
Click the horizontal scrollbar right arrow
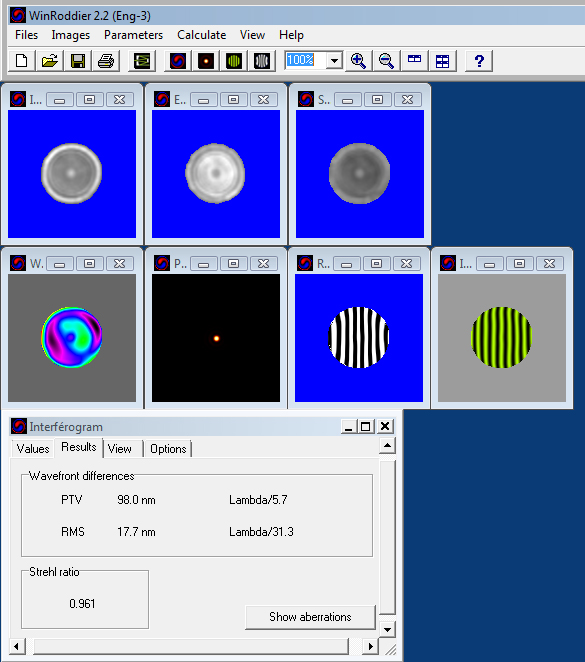click(370, 646)
